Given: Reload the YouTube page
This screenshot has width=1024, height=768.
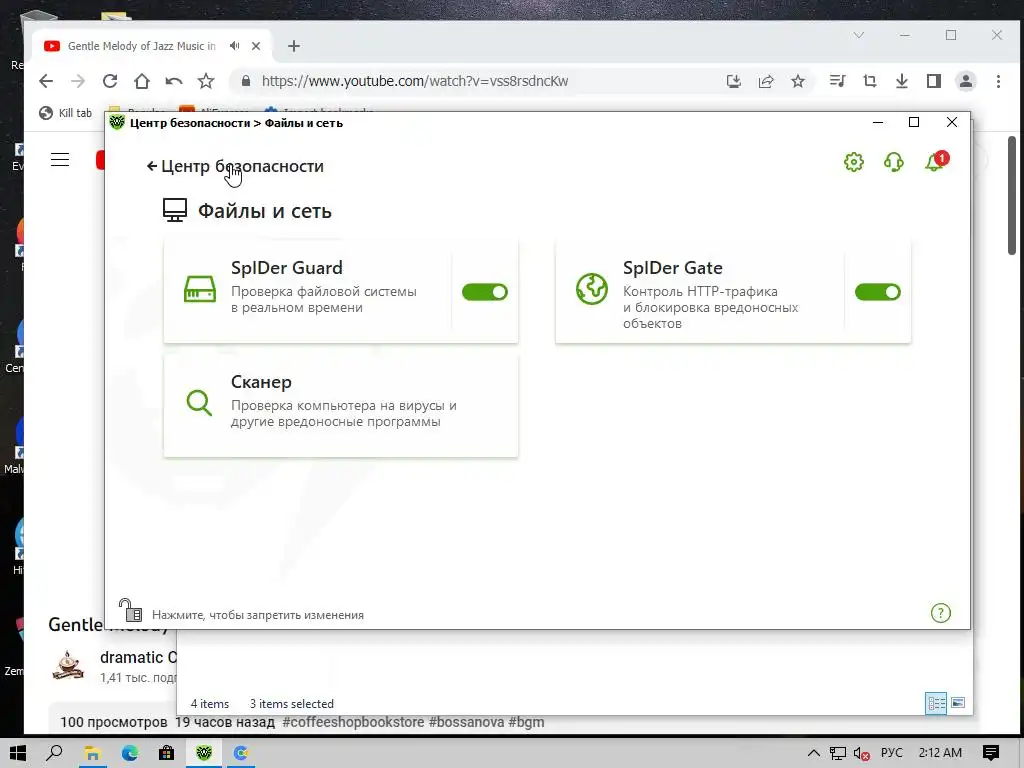Looking at the screenshot, I should click(x=110, y=81).
